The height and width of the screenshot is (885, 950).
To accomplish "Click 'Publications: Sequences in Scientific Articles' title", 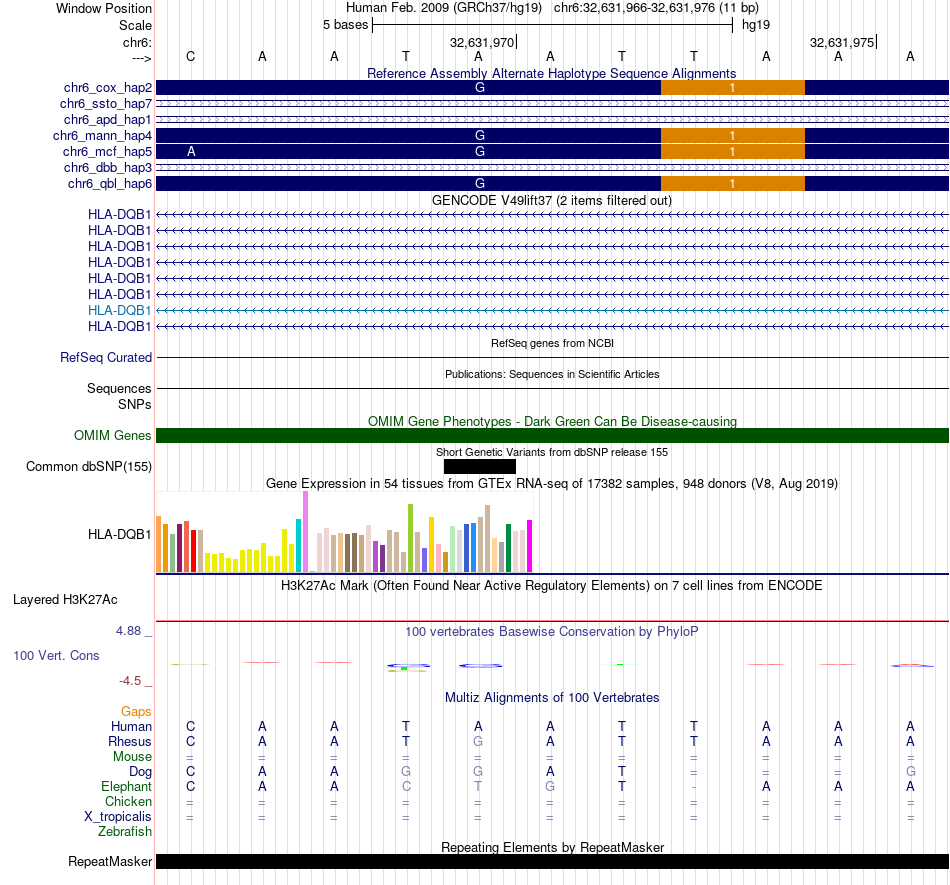I will [552, 374].
